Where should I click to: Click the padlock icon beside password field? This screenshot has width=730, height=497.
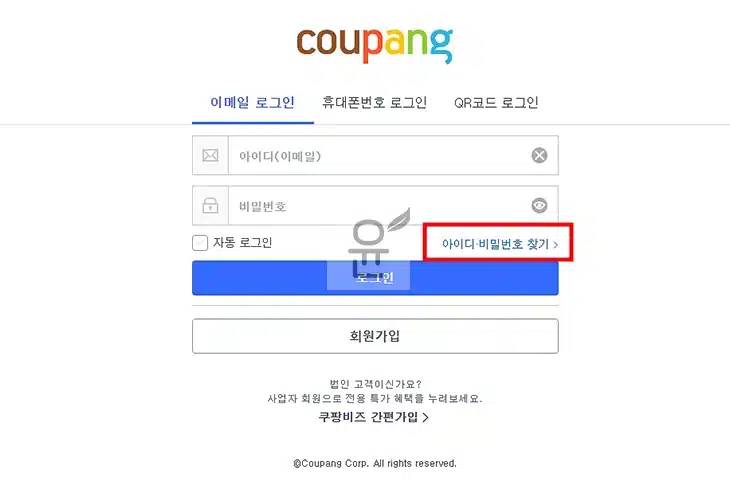click(210, 205)
